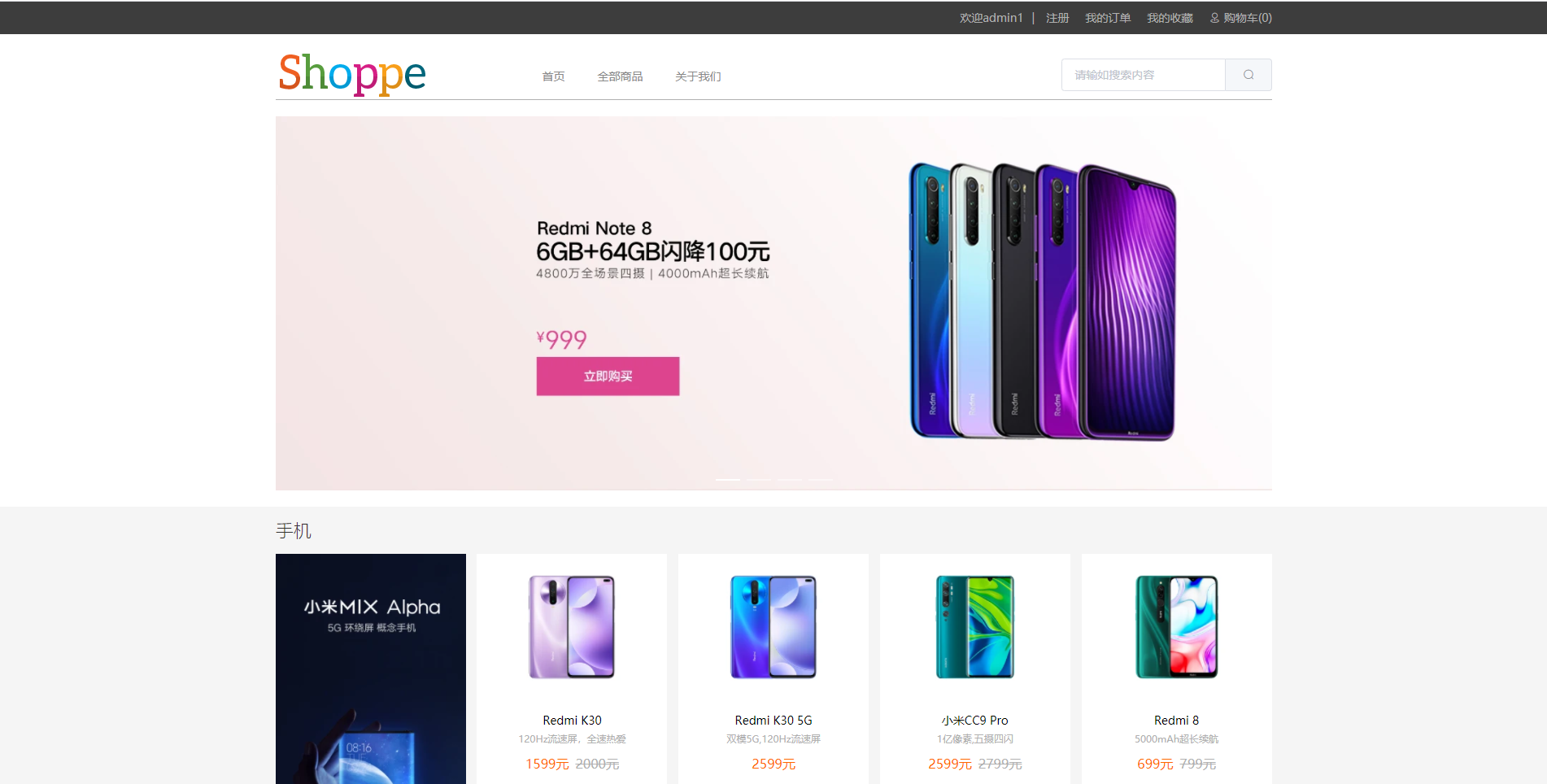Image resolution: width=1547 pixels, height=784 pixels.
Task: Click the Shoppe logo
Action: pyautogui.click(x=352, y=73)
